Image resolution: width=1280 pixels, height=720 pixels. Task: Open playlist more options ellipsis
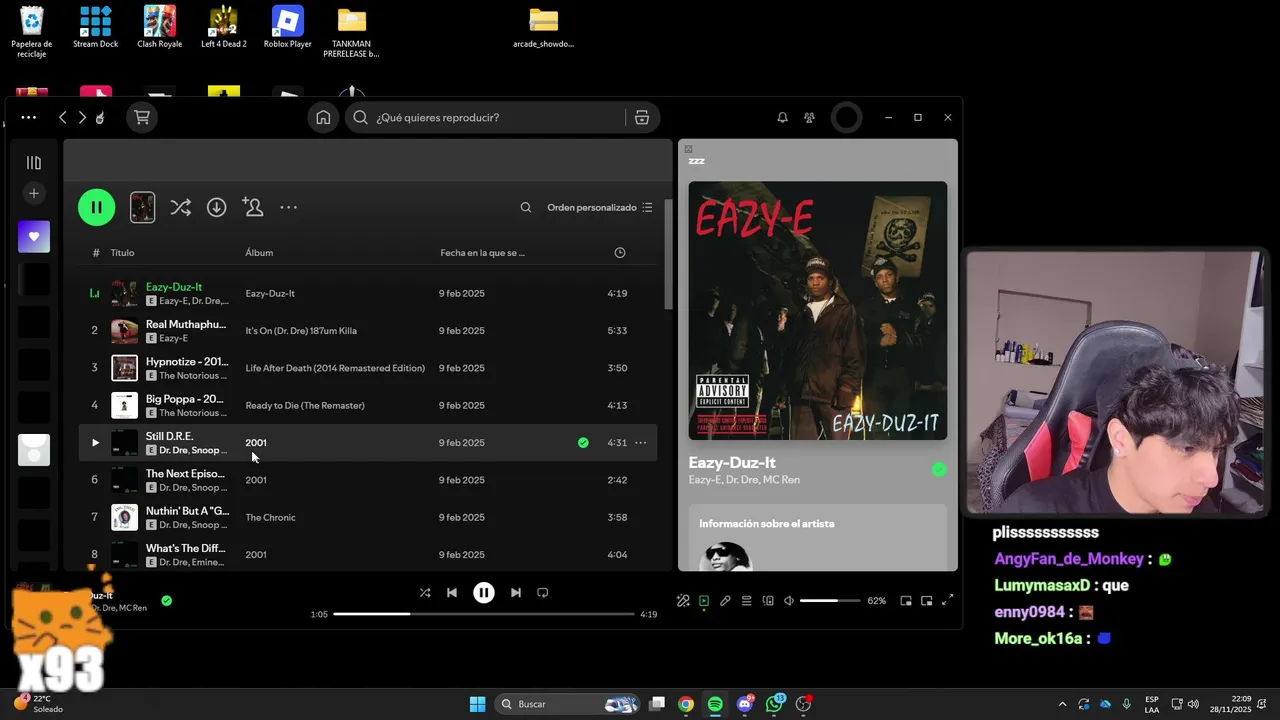point(288,207)
